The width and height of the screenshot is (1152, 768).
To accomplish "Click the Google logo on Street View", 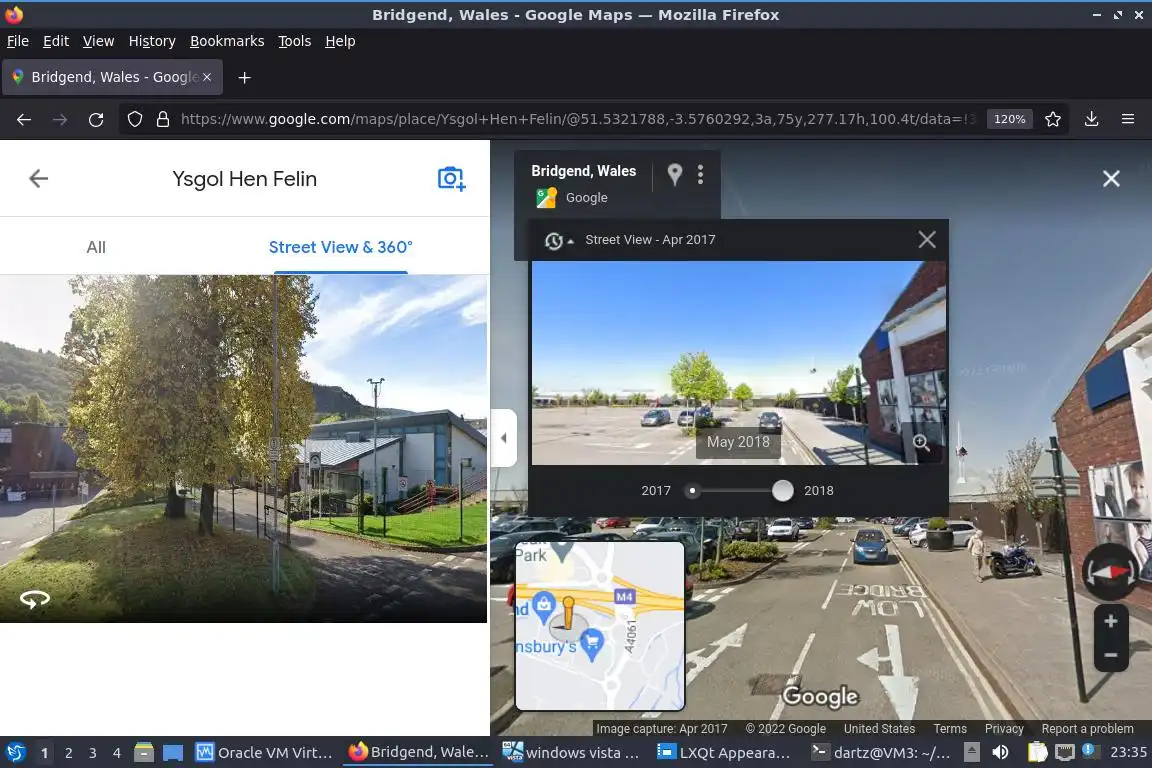I will pos(820,697).
